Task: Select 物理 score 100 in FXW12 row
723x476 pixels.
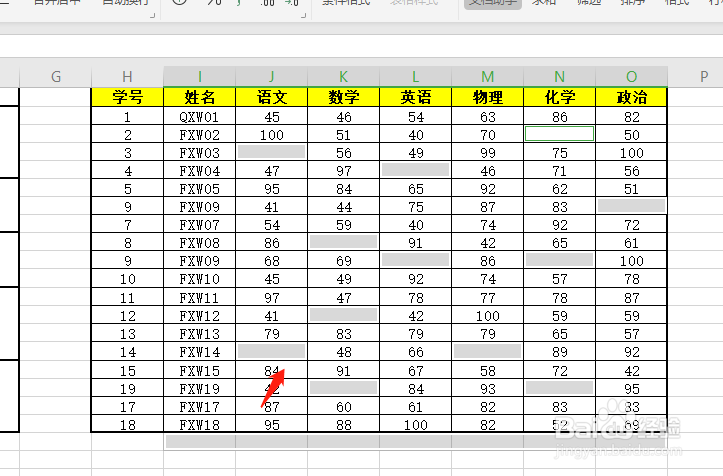Action: pos(487,315)
